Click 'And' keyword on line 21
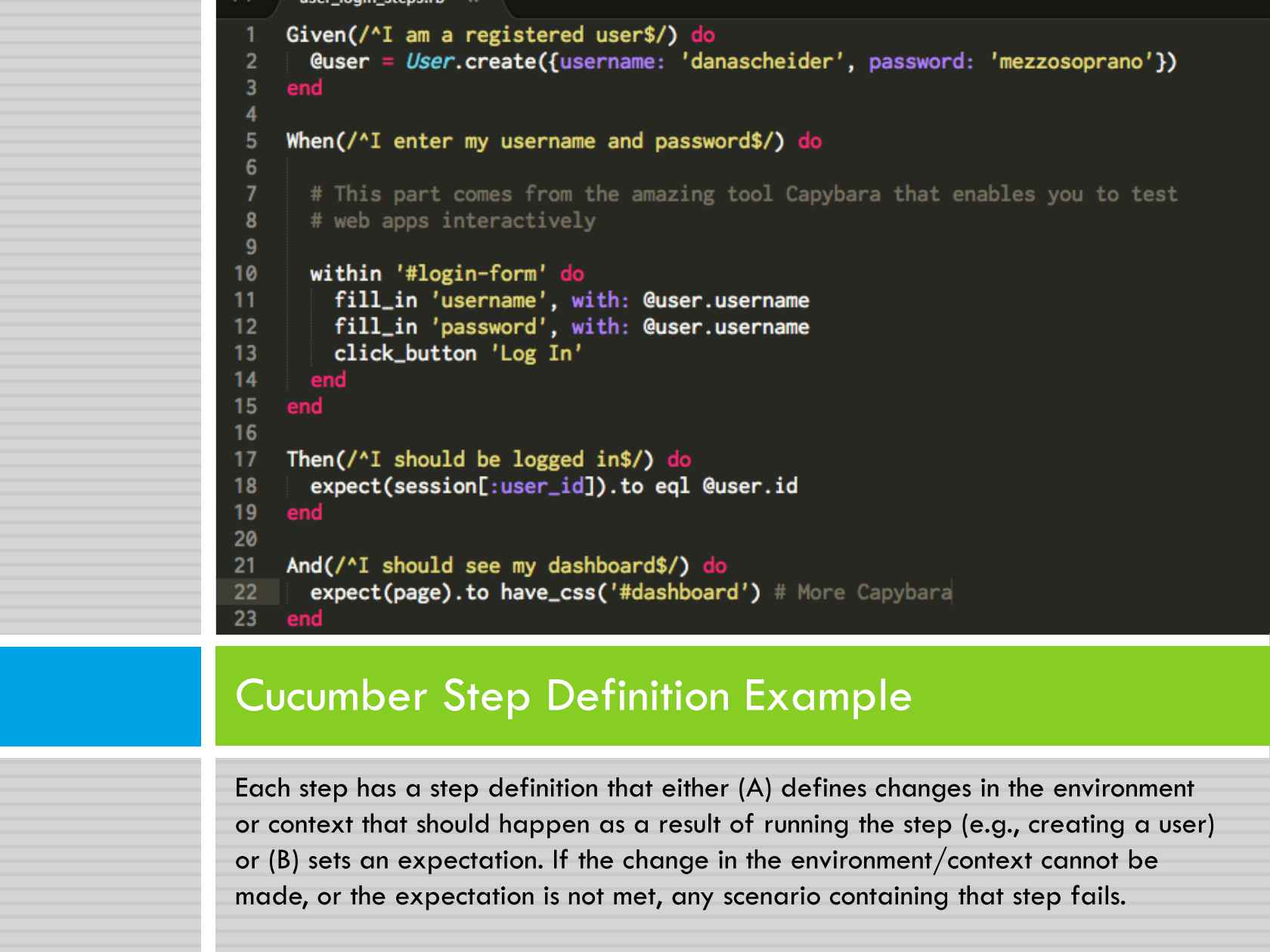This screenshot has height=952, width=1270. (304, 566)
